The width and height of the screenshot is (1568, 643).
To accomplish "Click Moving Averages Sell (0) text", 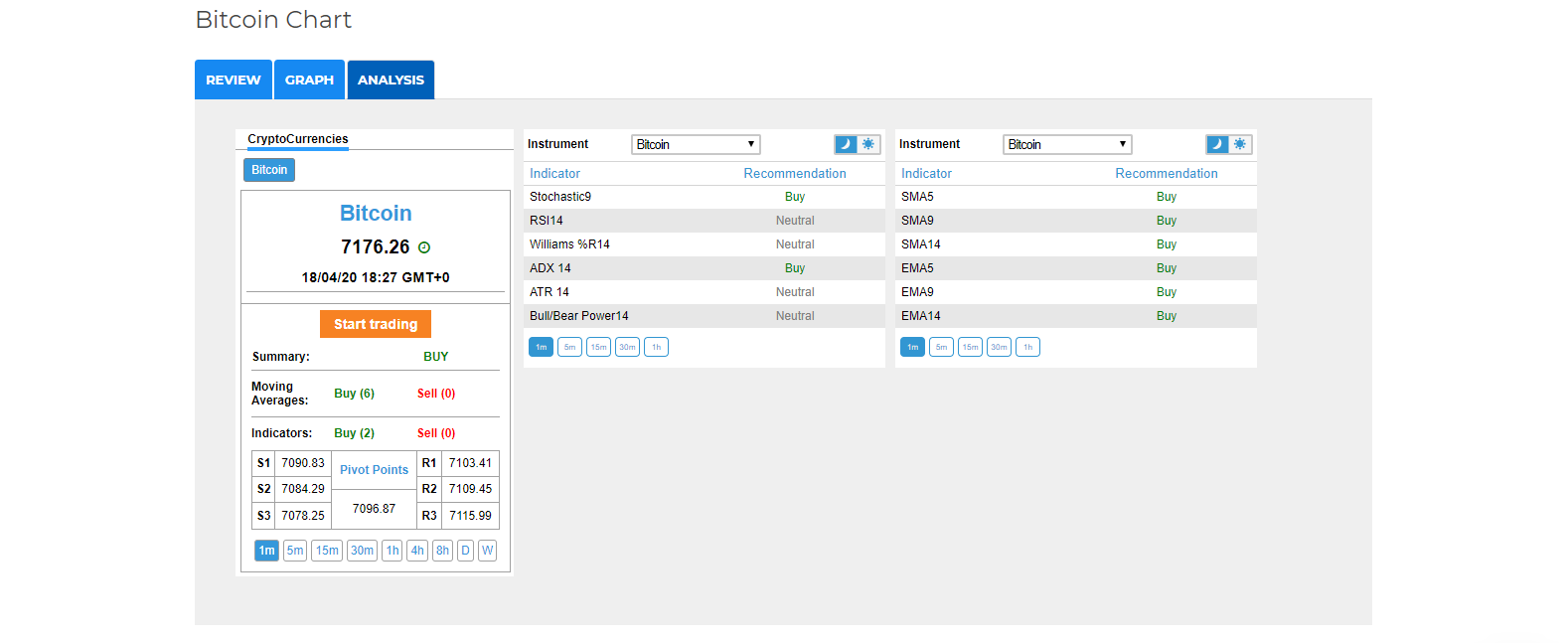I will pos(436,394).
